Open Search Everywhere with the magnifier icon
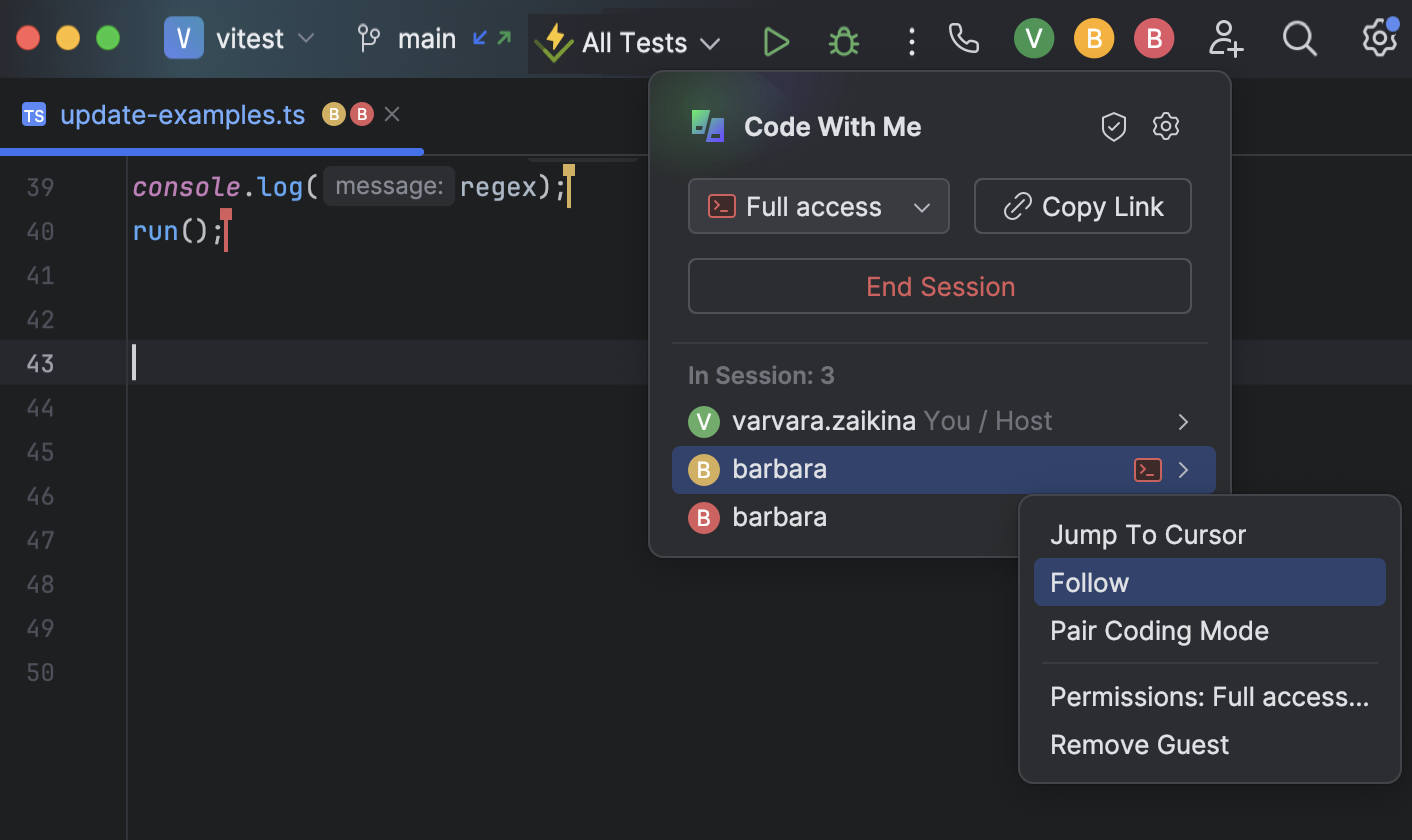Viewport: 1412px width, 840px height. click(x=1299, y=39)
